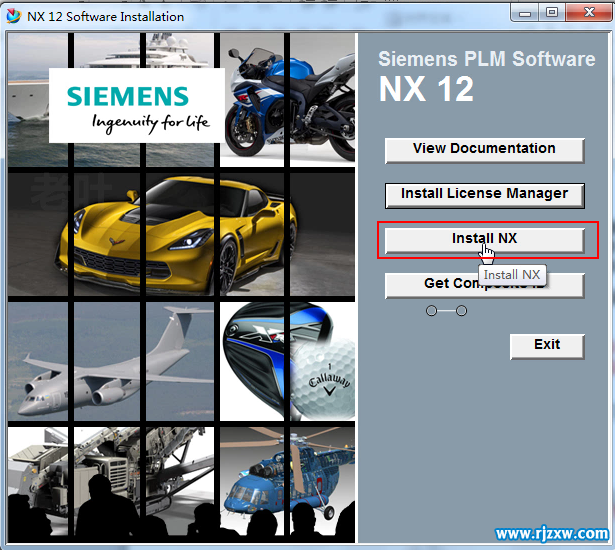Click the yellow sports car image
Screen dimensions: 615x550
coord(179,235)
